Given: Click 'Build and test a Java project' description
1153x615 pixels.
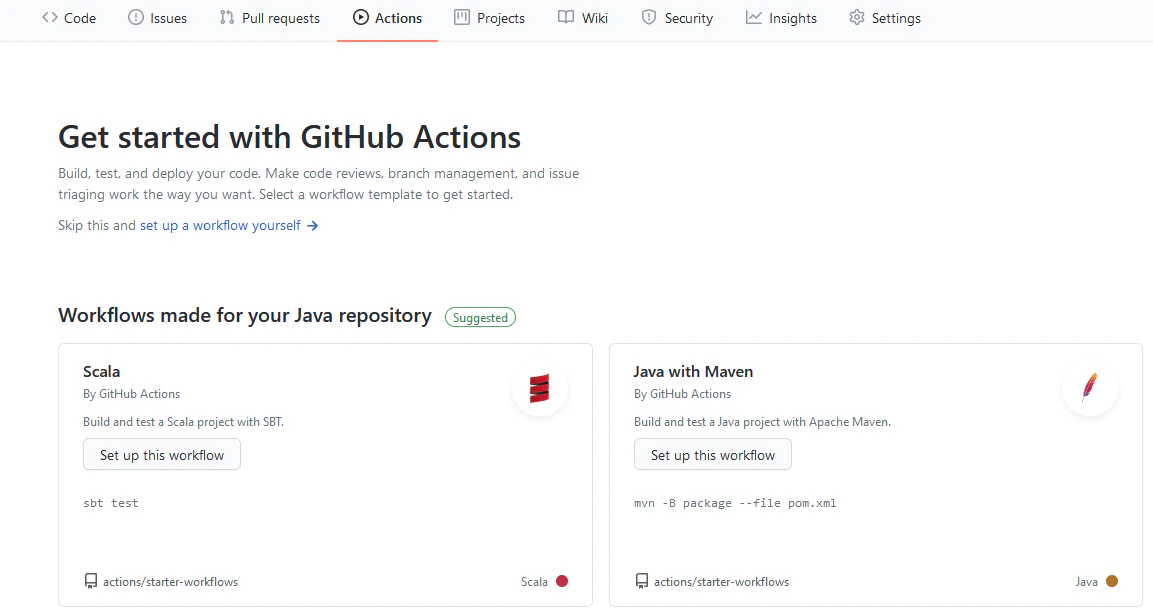Looking at the screenshot, I should coord(763,422).
